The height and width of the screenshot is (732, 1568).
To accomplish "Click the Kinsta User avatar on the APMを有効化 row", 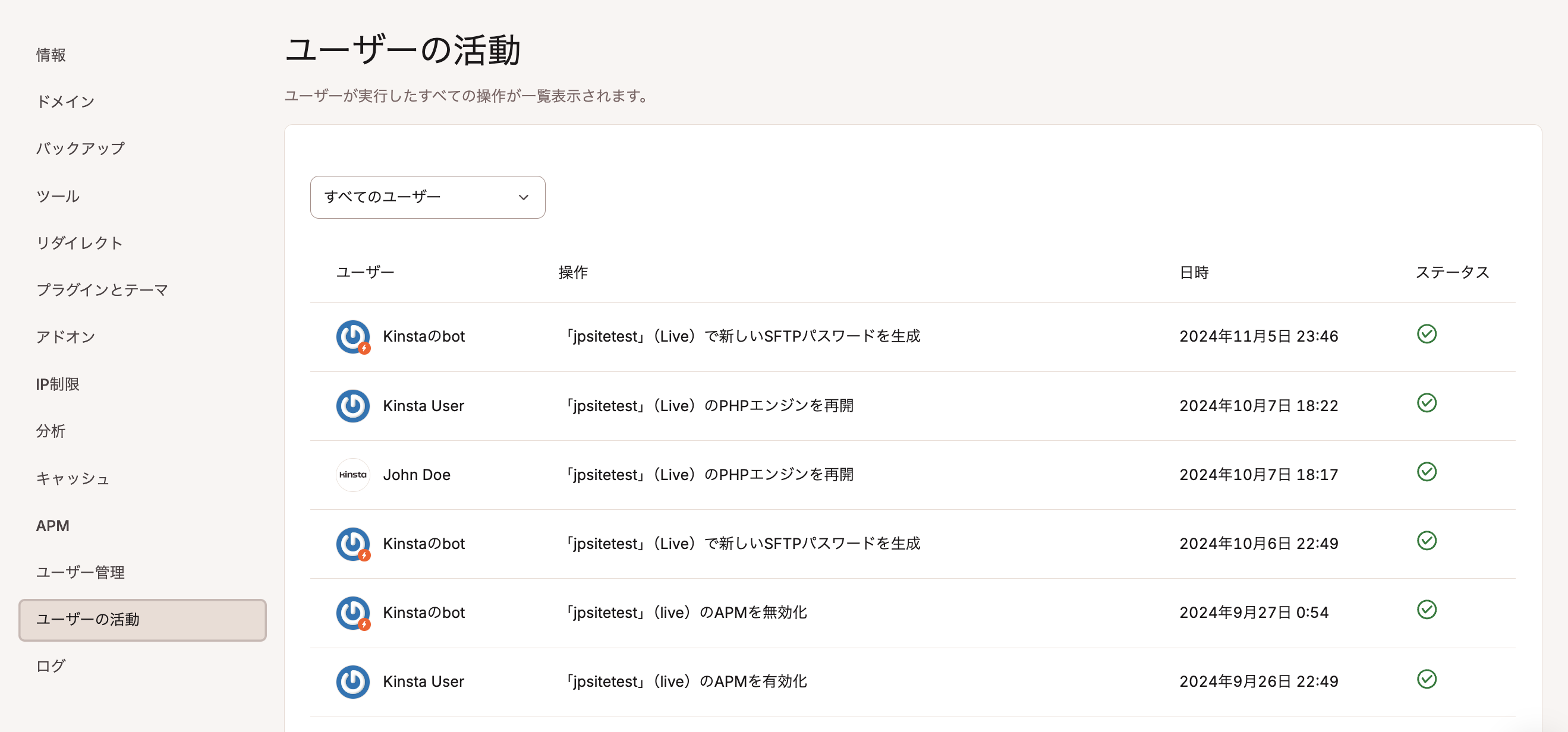I will coord(352,681).
